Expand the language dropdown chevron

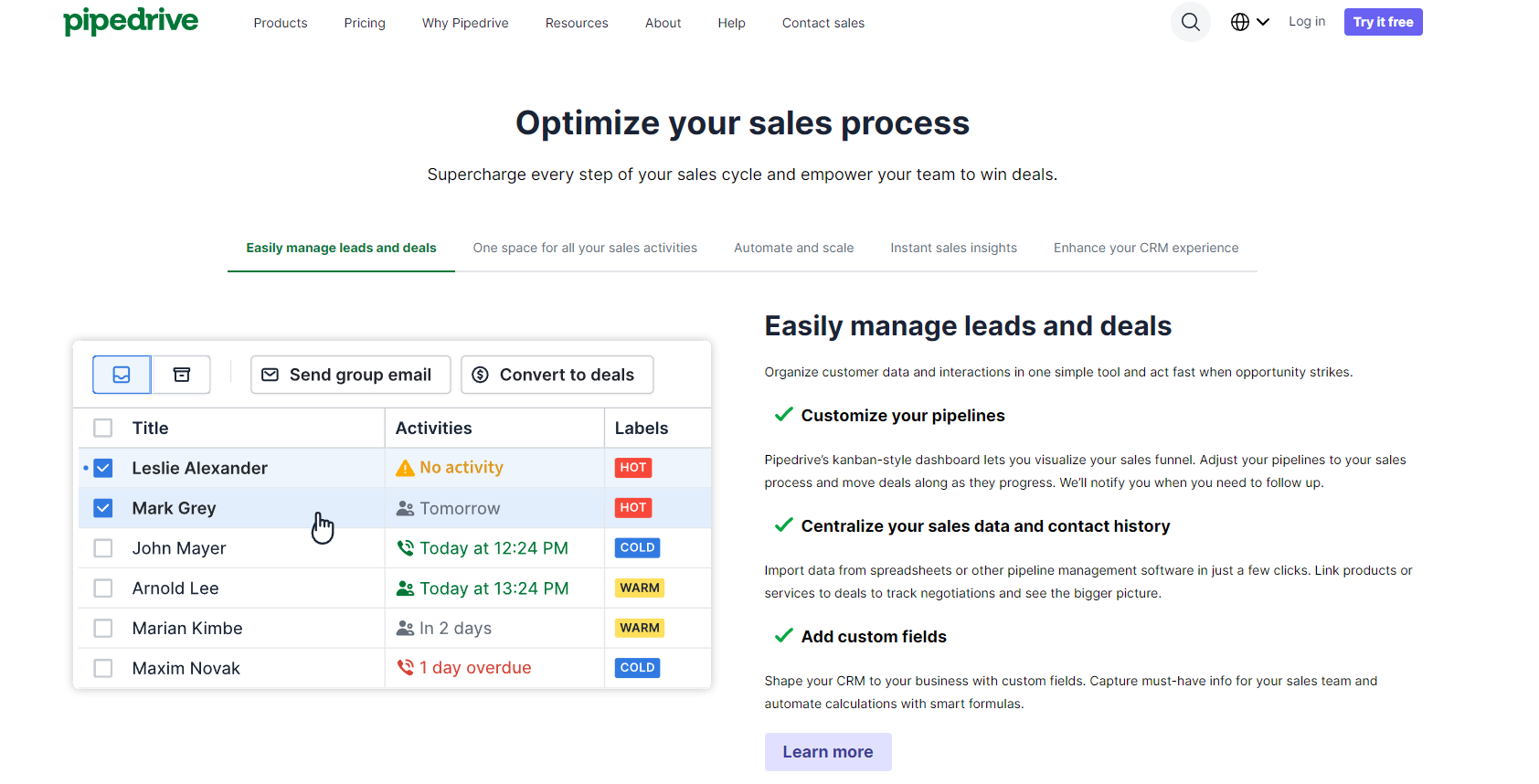coord(1263,22)
